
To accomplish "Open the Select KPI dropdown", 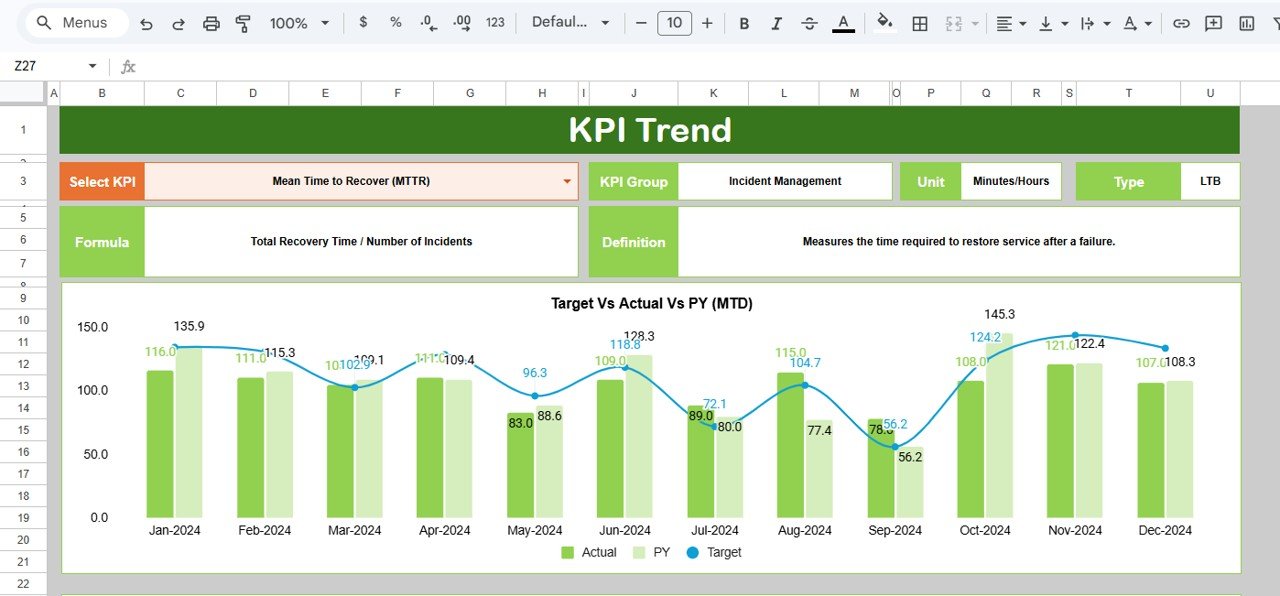I will point(567,181).
